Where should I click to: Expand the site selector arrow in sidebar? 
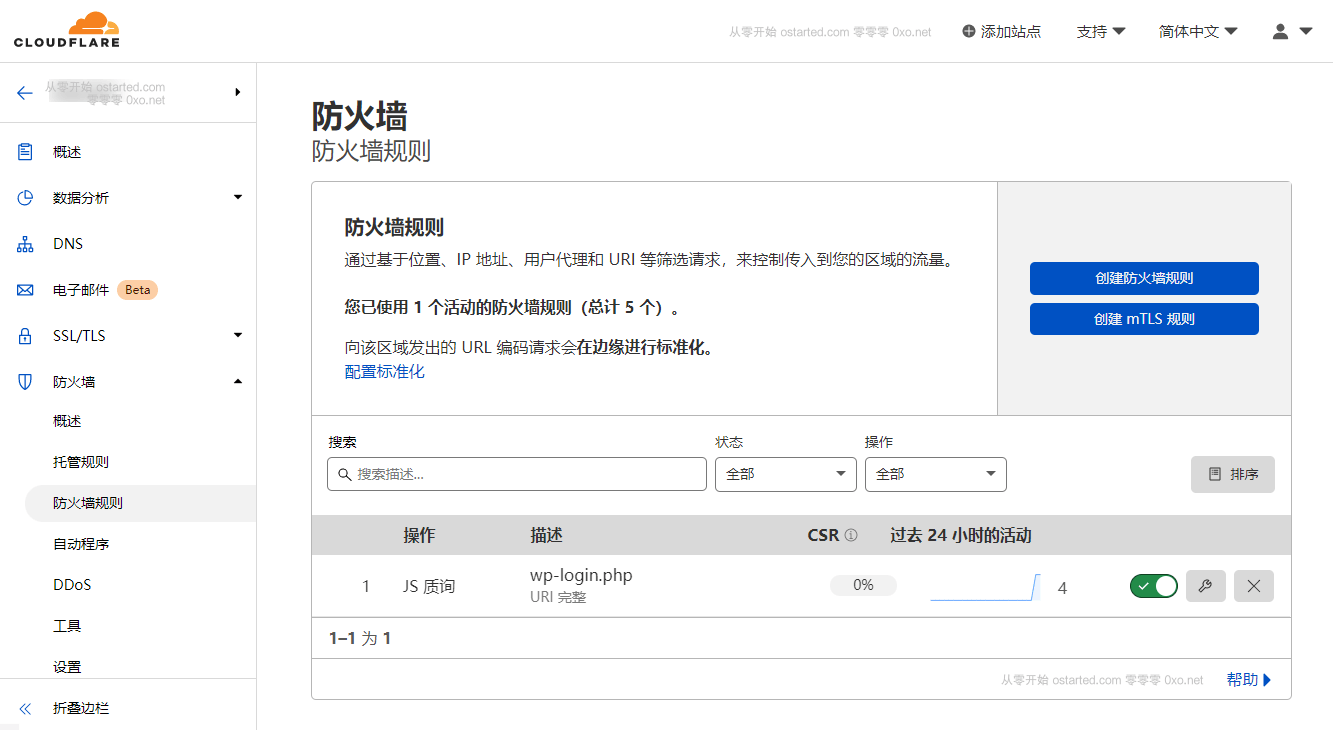coord(238,92)
